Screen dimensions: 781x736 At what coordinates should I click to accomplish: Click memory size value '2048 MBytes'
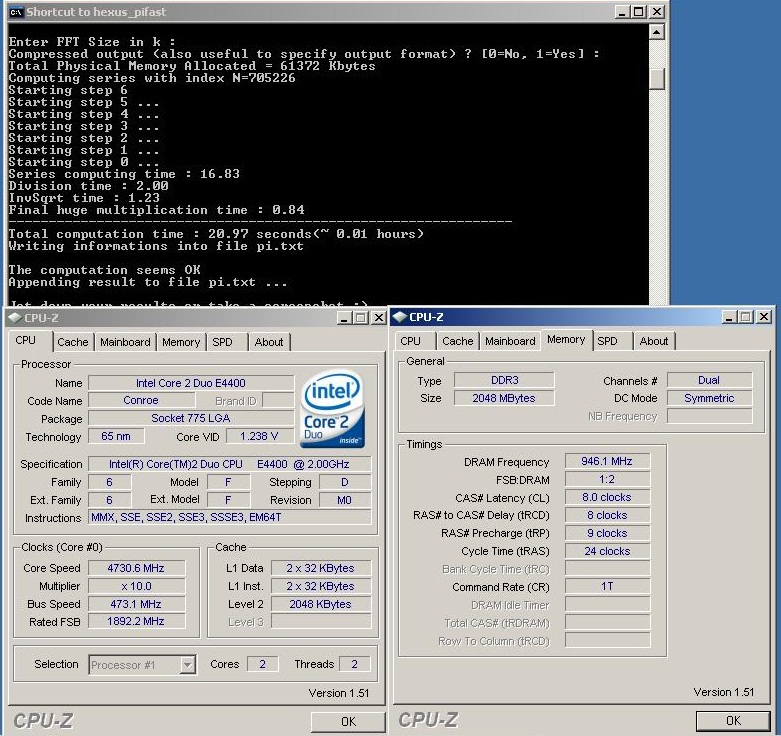pyautogui.click(x=504, y=398)
